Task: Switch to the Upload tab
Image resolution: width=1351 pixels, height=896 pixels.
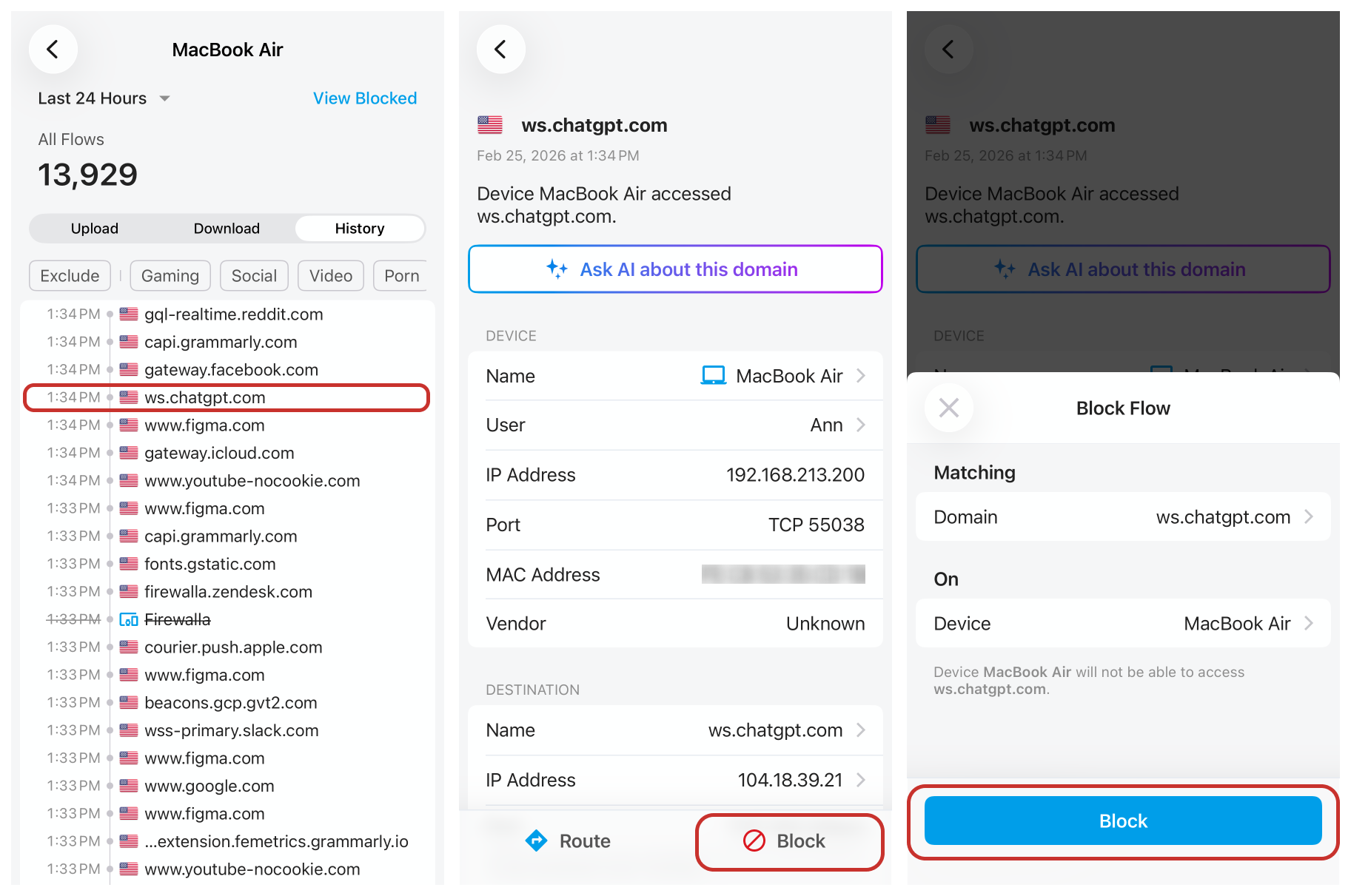Action: [95, 229]
